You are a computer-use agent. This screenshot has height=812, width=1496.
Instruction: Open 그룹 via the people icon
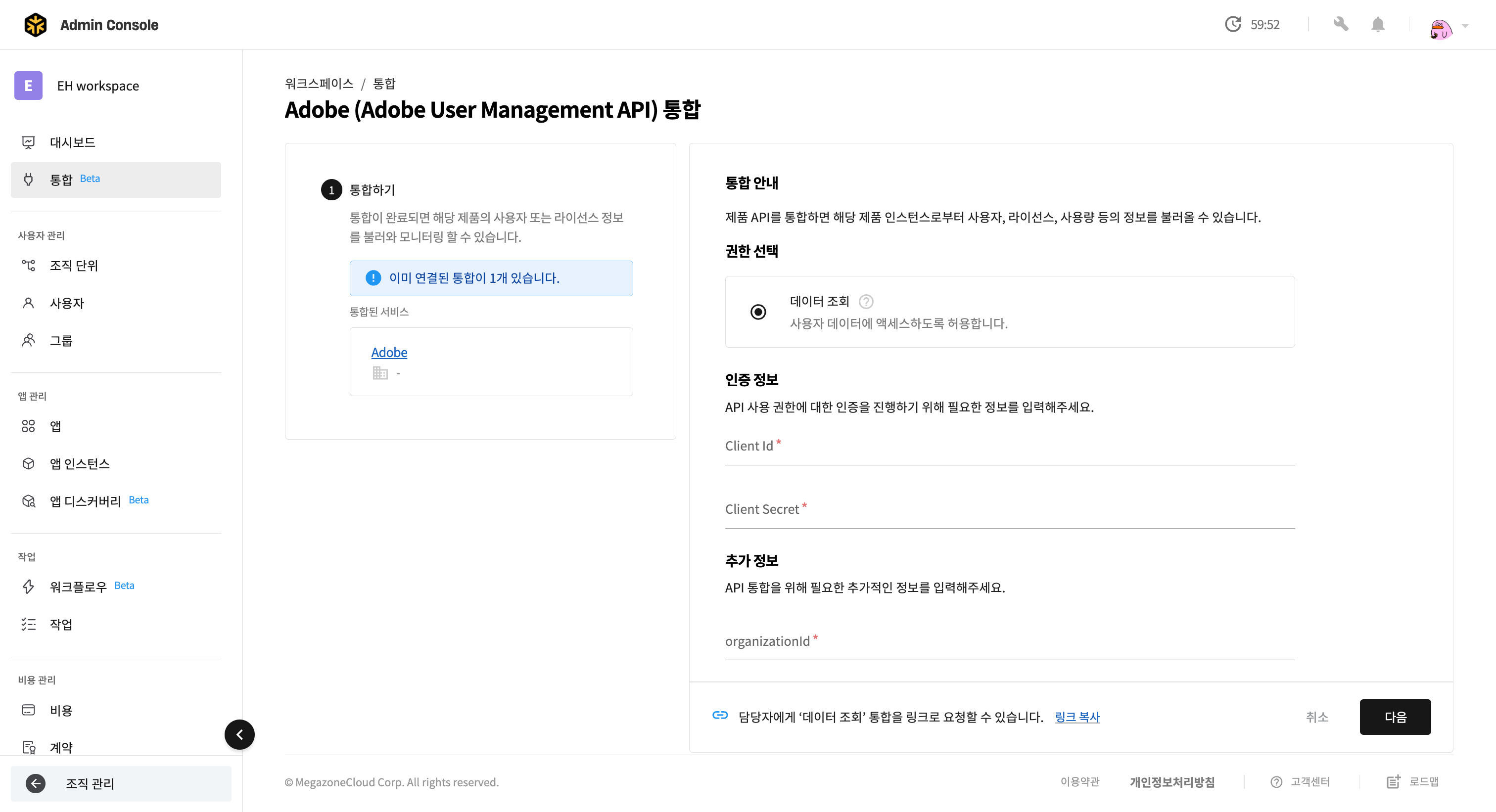[29, 340]
